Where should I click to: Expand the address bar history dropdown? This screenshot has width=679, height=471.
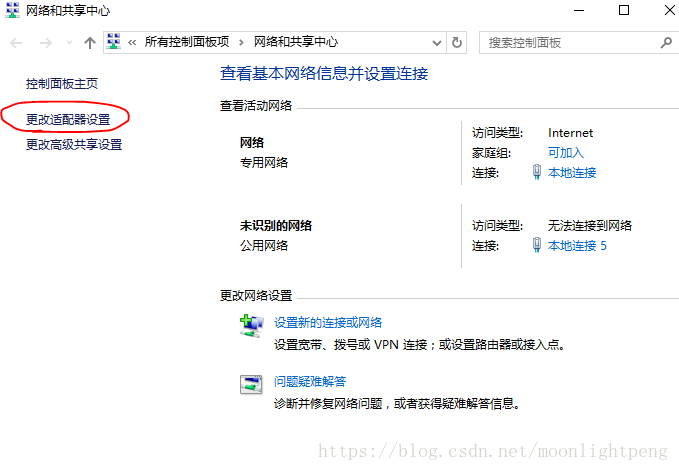(437, 43)
